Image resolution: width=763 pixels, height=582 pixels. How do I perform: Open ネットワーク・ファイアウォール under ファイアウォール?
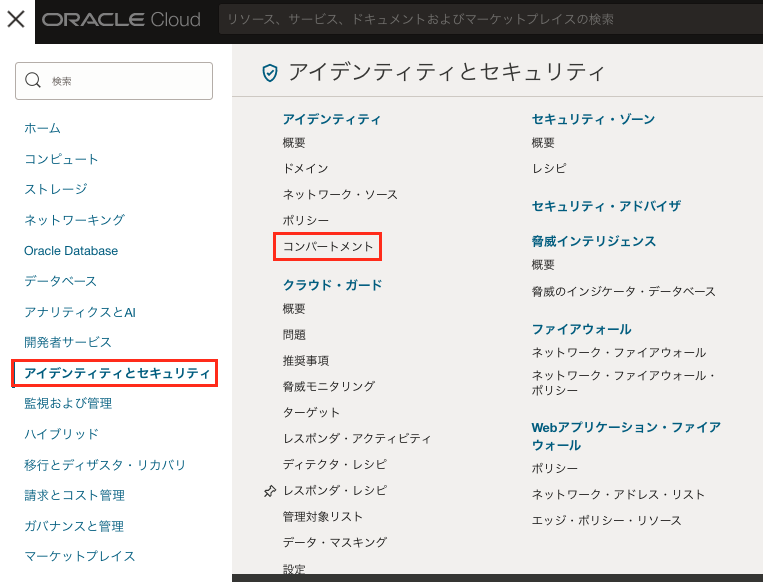pyautogui.click(x=618, y=352)
